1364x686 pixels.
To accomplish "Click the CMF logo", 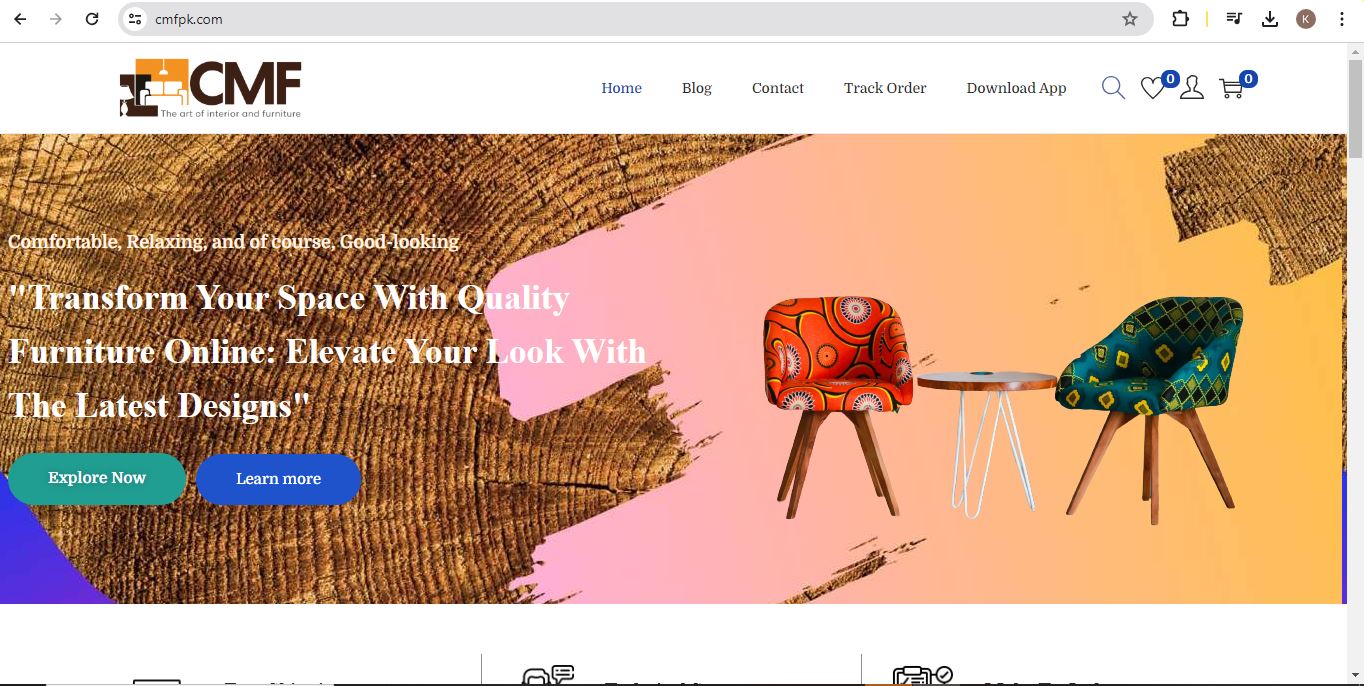I will (x=210, y=88).
